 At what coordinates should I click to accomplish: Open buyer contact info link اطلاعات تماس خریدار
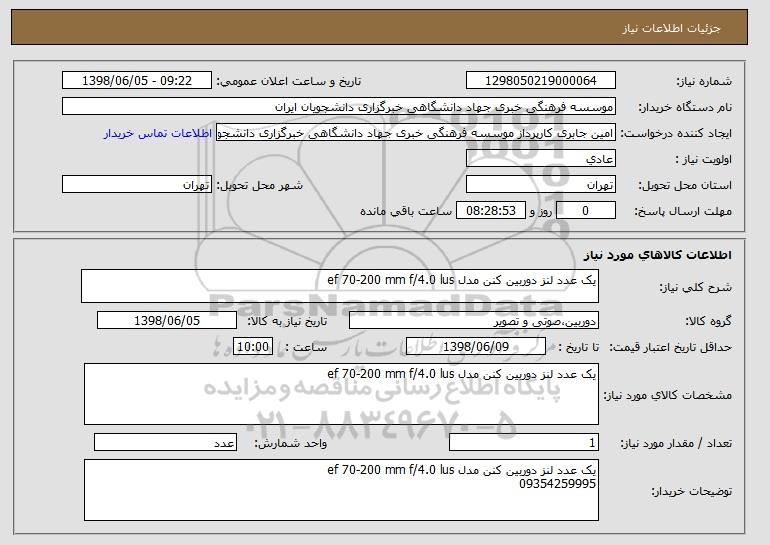click(x=158, y=134)
